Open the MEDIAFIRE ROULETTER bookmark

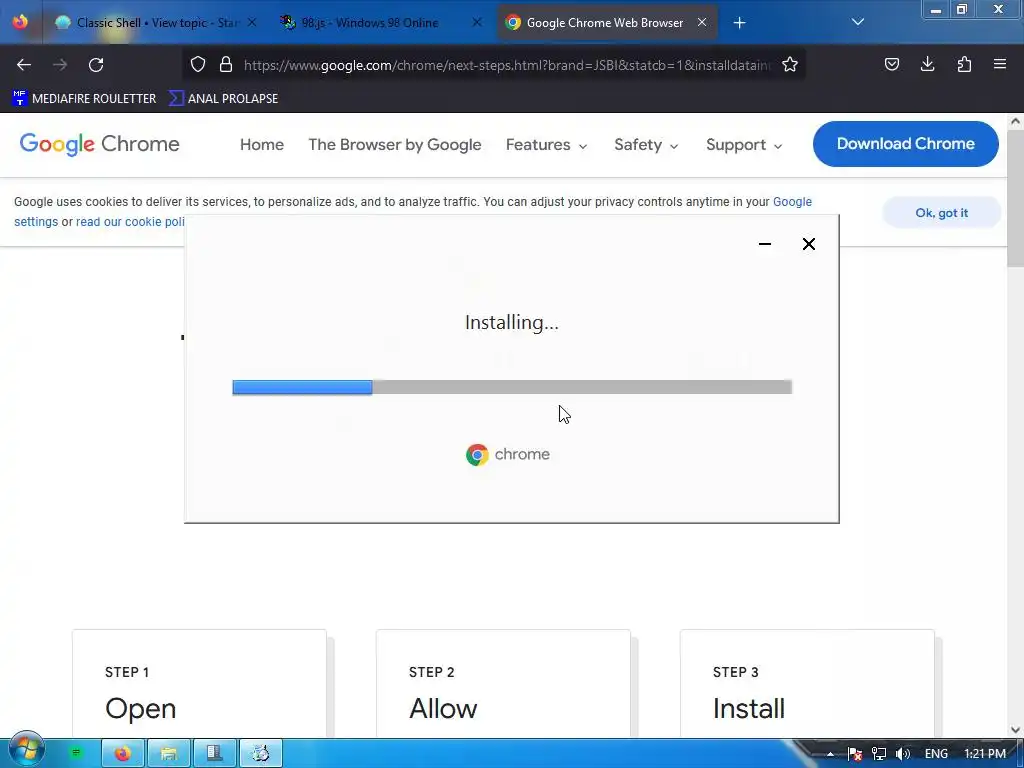(84, 99)
